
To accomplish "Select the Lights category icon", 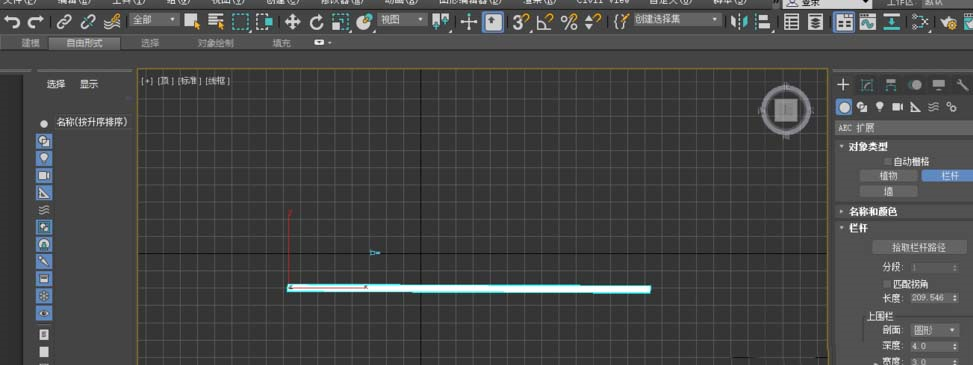I will coord(879,107).
